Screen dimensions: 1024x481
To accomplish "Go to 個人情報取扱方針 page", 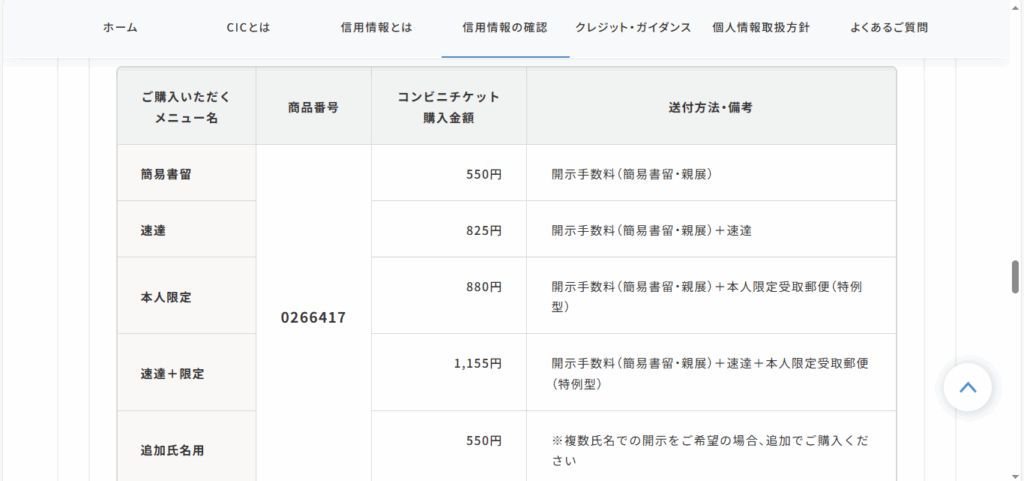I will tap(761, 27).
